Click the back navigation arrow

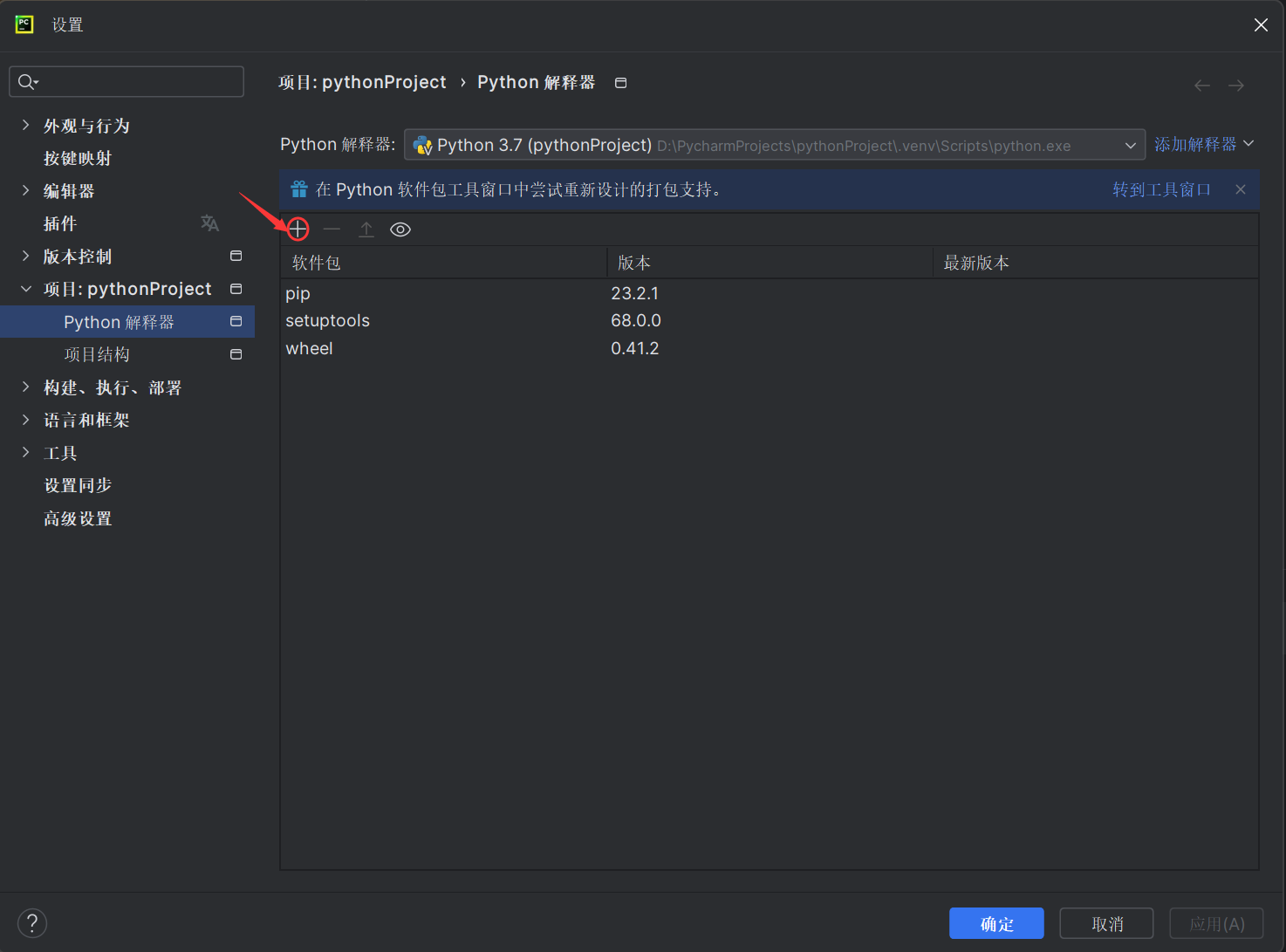pos(1201,86)
